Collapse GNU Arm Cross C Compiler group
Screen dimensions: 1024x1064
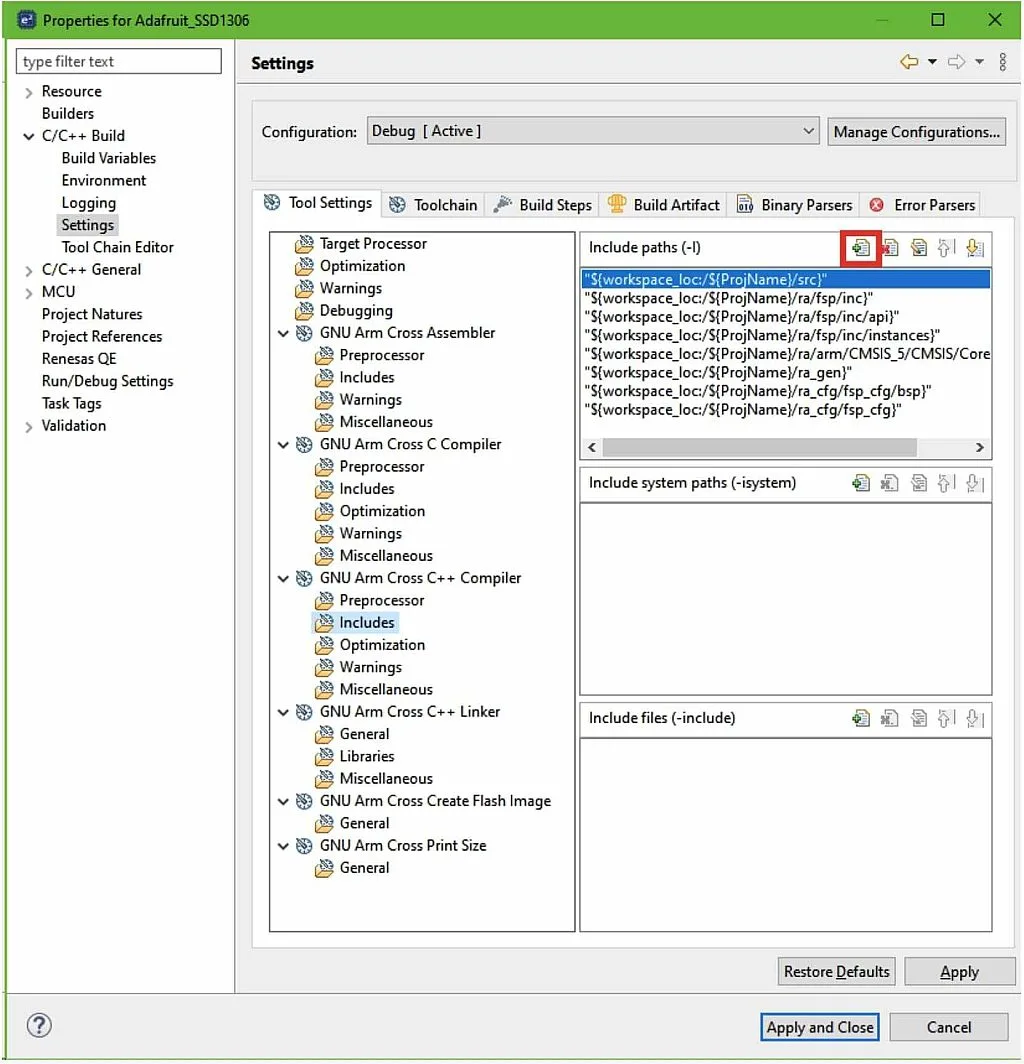(x=283, y=444)
